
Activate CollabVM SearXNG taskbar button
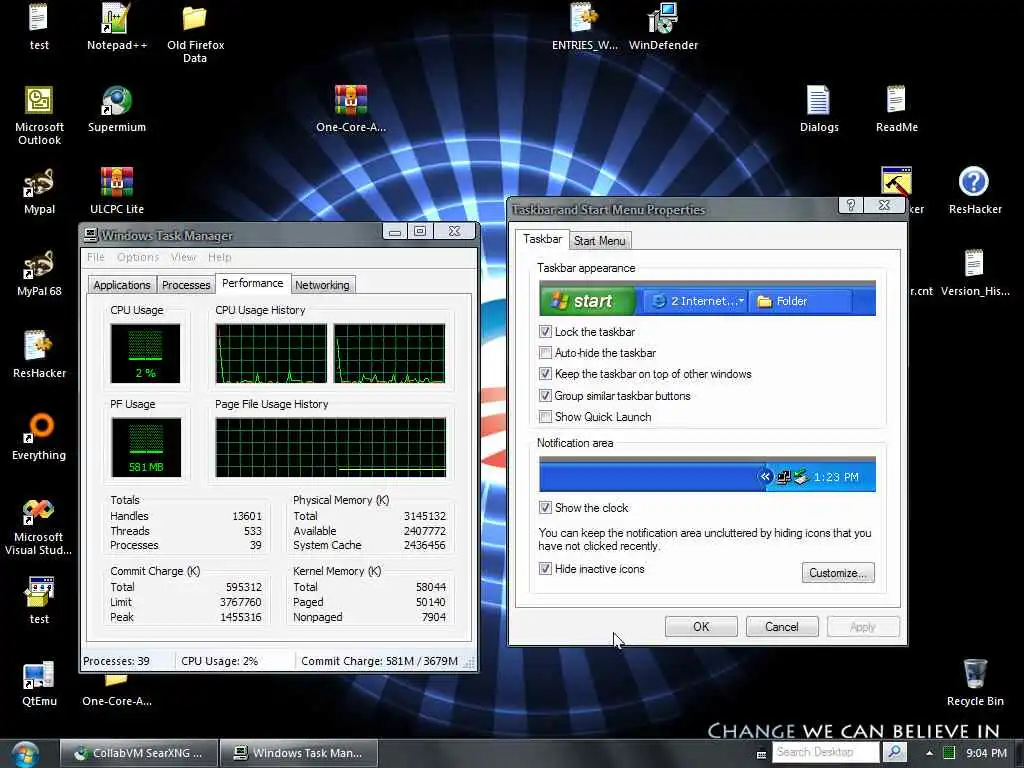pos(138,753)
